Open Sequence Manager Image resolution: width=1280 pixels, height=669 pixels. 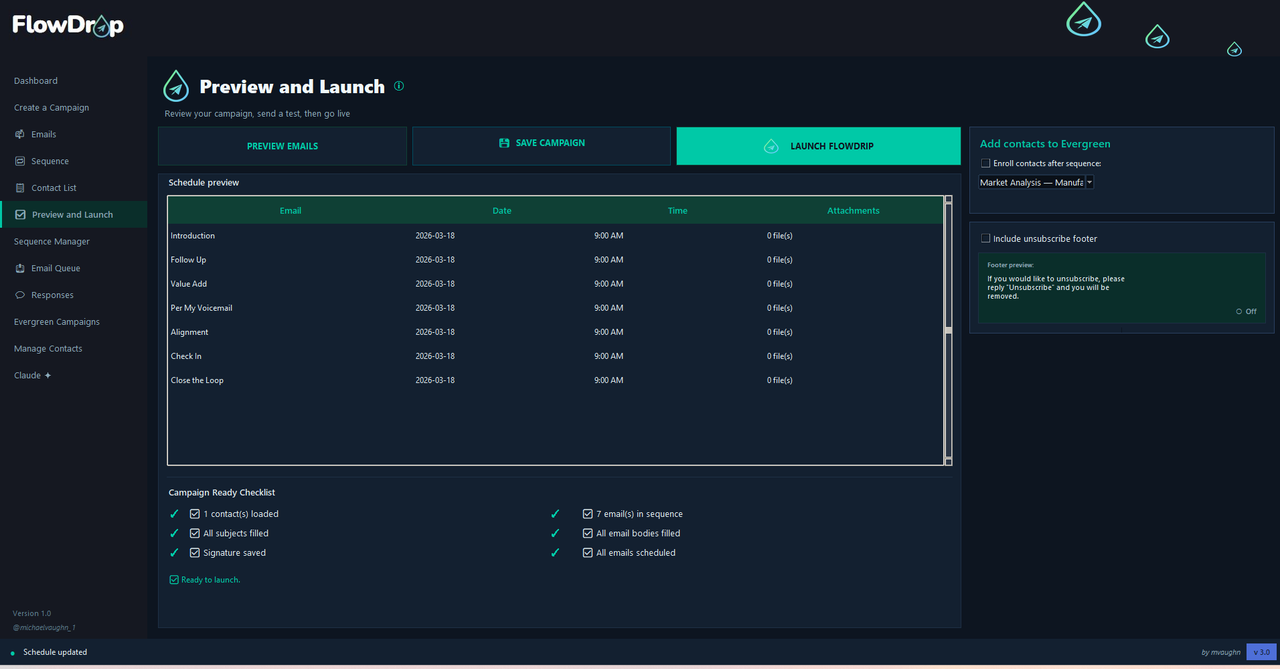[52, 241]
